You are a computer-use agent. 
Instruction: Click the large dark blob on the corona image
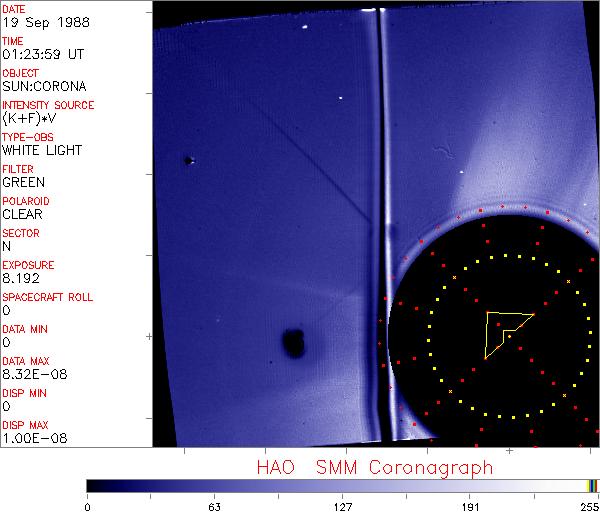point(294,344)
